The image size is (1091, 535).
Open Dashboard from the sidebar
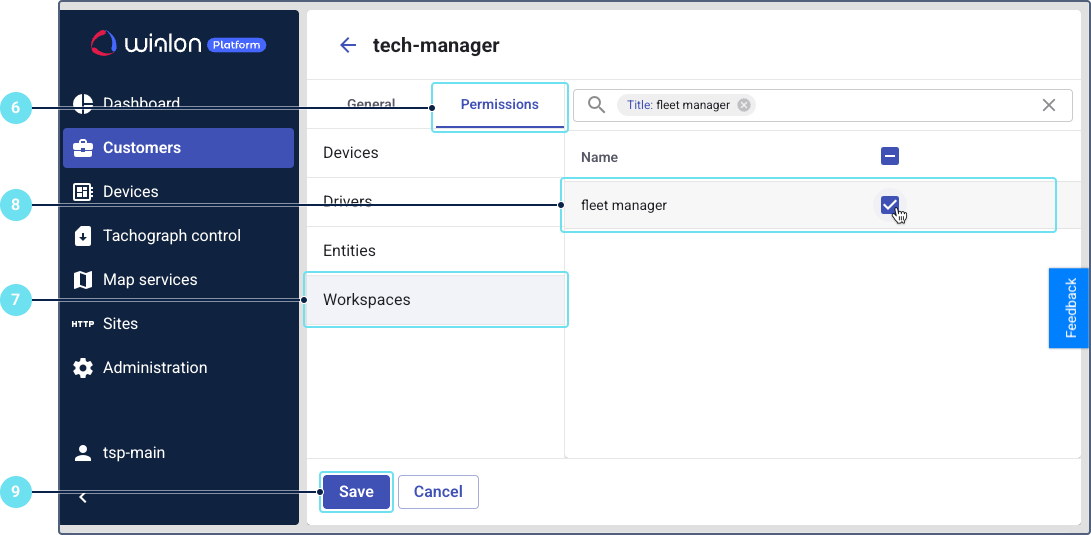141,103
